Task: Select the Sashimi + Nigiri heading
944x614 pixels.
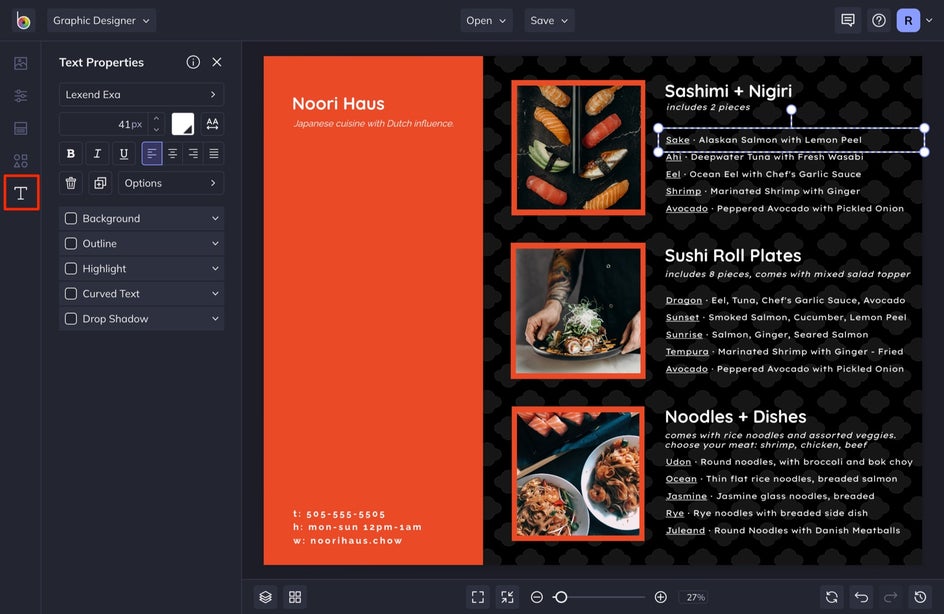Action: coord(728,91)
